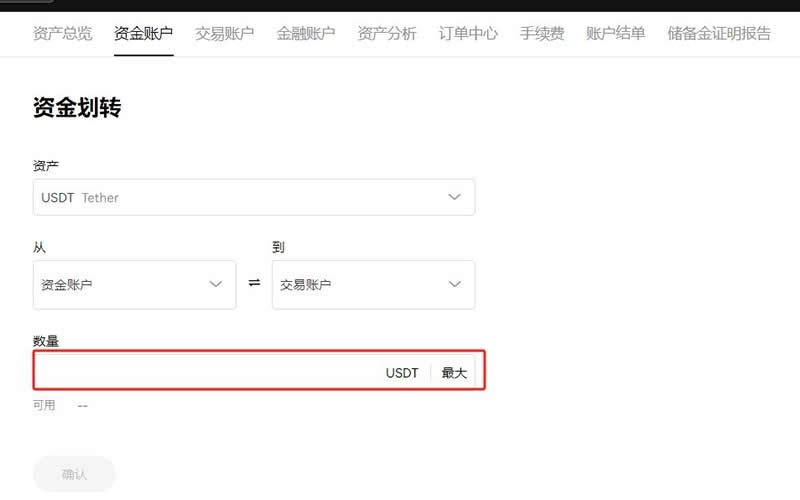Screen dimensions: 800x500
Task: View the 手续费 tab
Action: 542,34
